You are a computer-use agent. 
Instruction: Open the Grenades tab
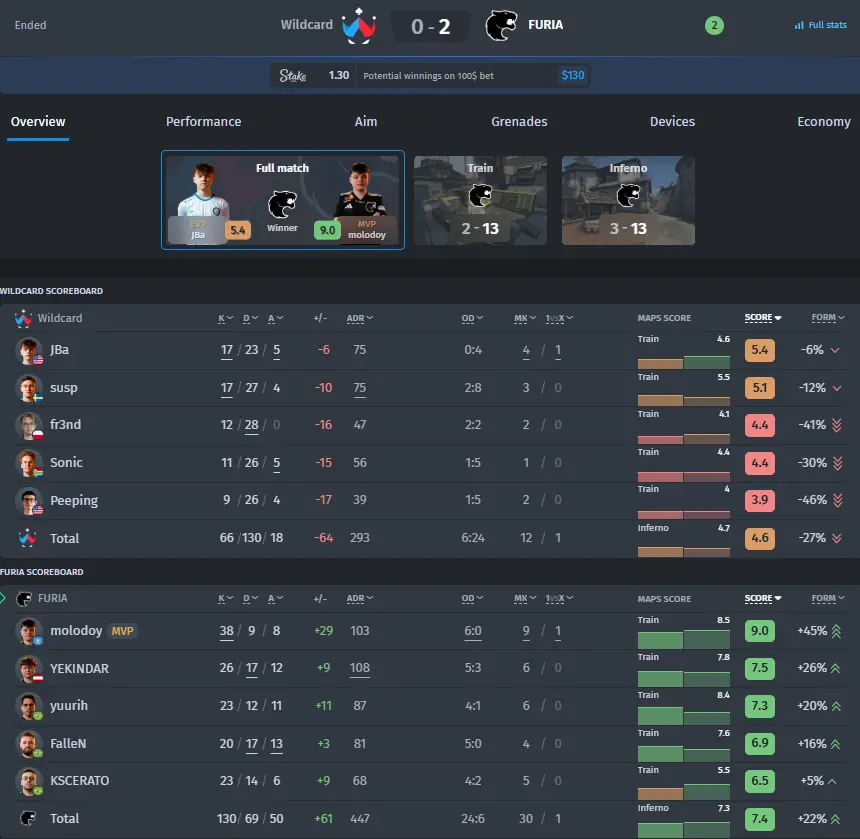(x=519, y=122)
